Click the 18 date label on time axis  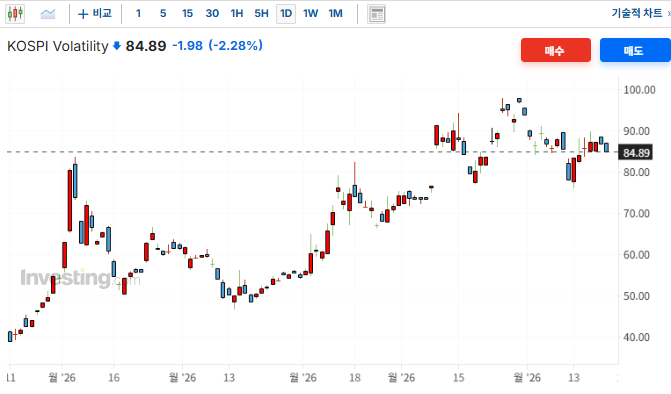(355, 378)
